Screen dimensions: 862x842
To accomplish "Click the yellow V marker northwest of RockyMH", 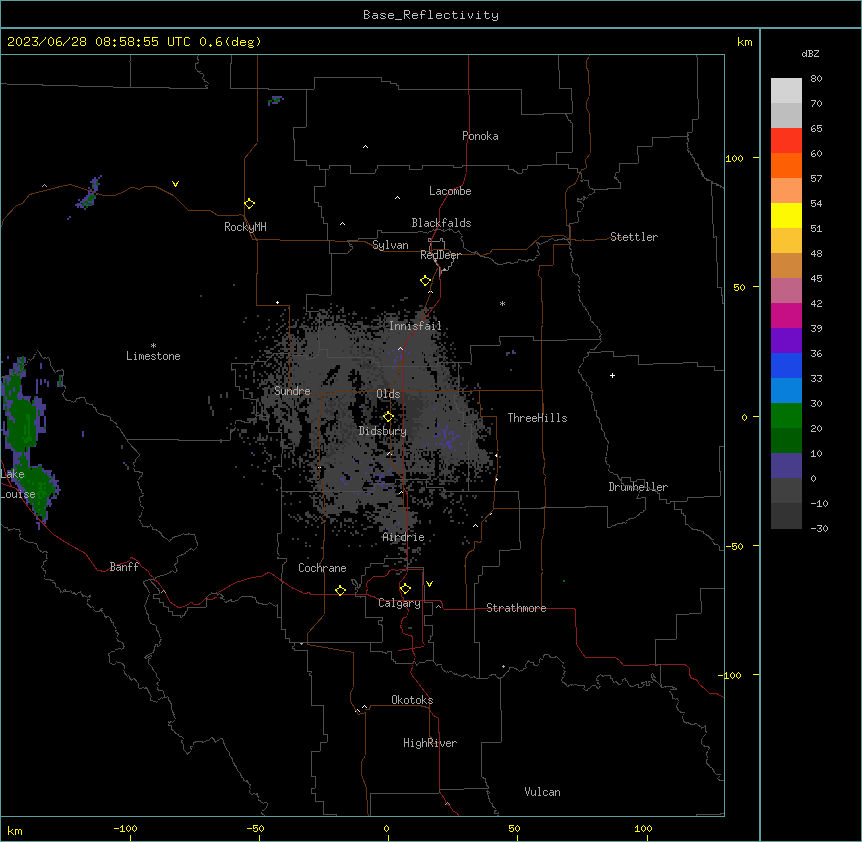I will pos(175,184).
